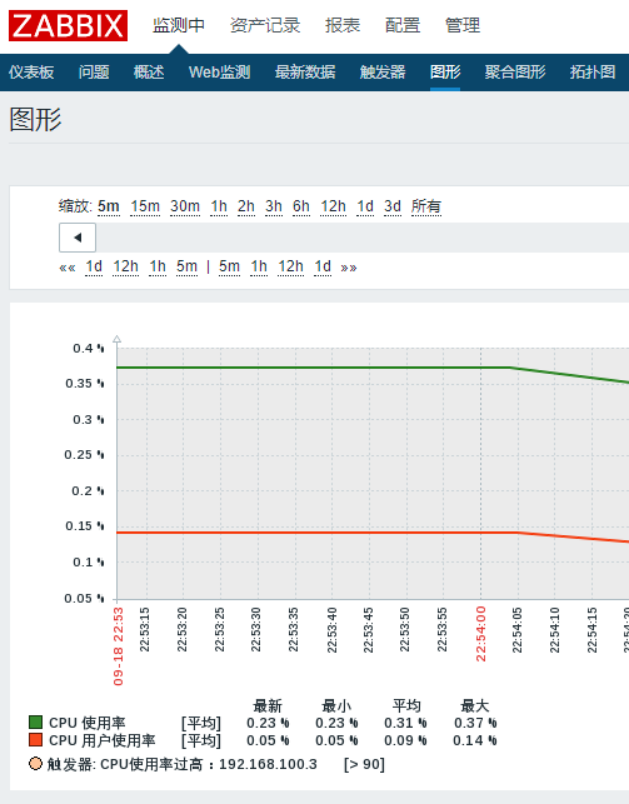Click the »» jump-forward arrows

(x=349, y=267)
